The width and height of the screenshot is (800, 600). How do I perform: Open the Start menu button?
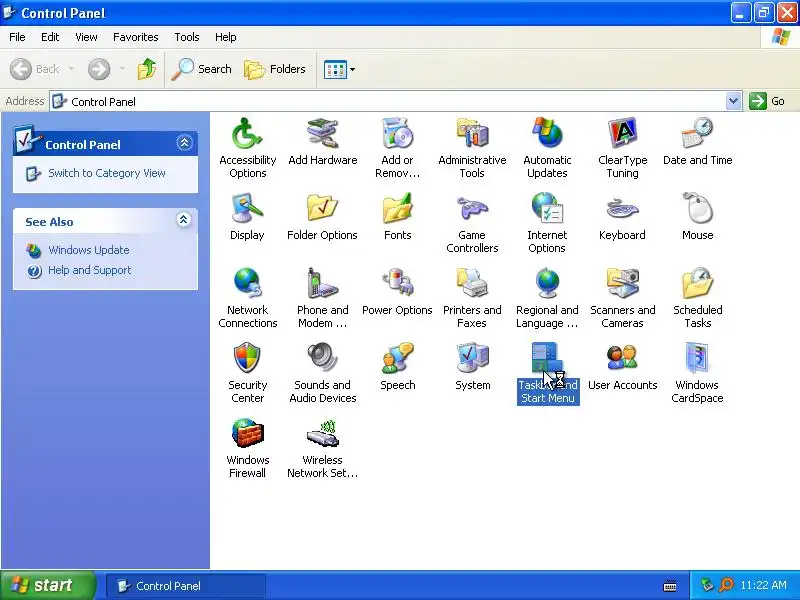coord(47,585)
